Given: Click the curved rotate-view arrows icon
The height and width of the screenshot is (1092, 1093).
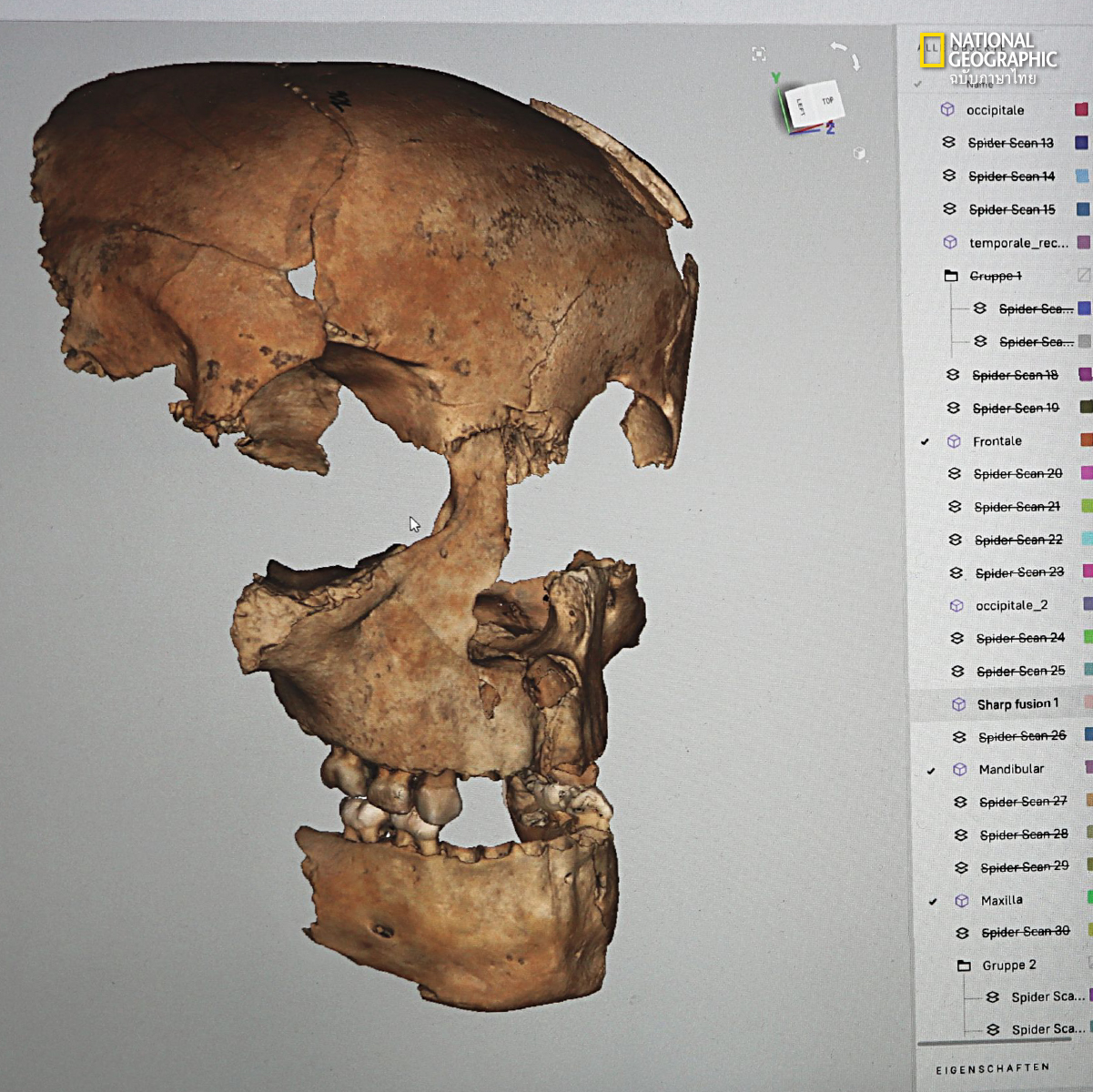Looking at the screenshot, I should coord(846,55).
